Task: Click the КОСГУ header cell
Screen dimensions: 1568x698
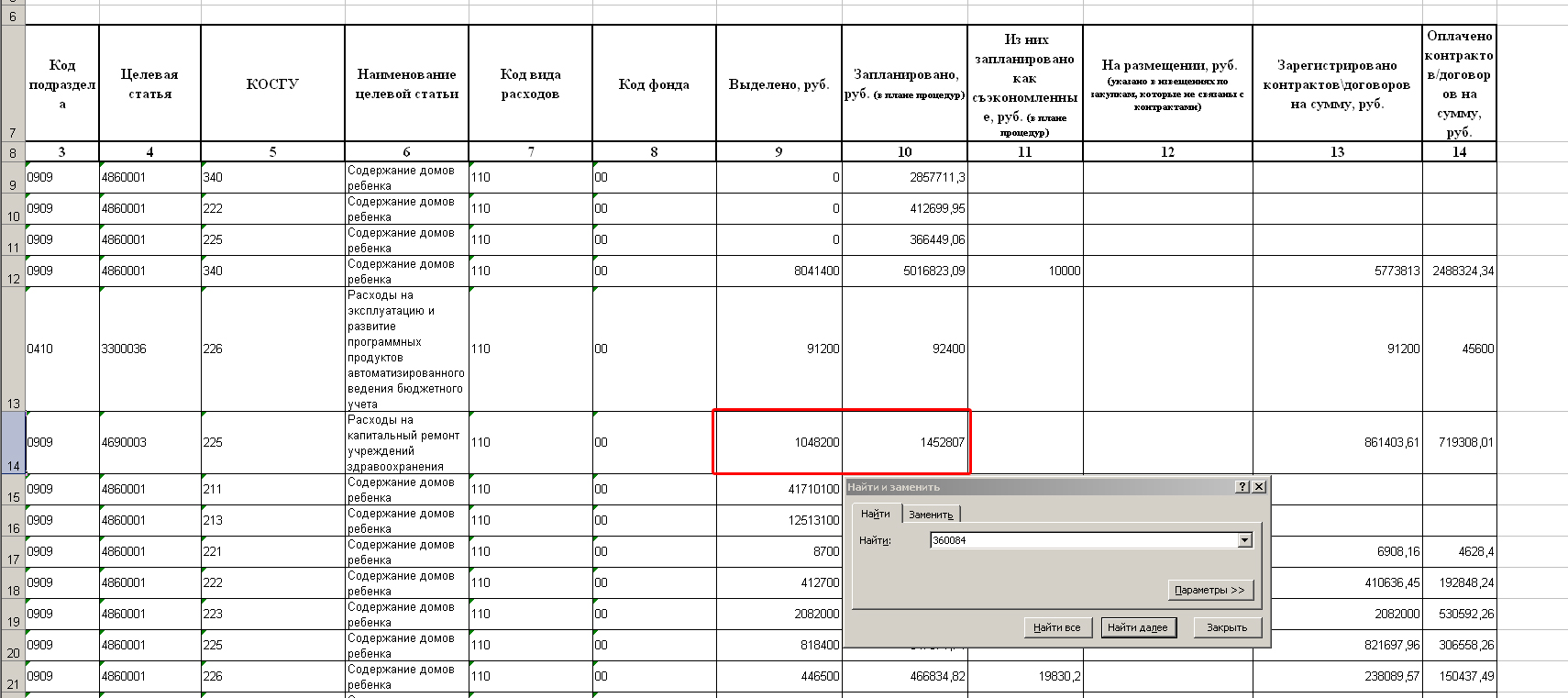Action: [272, 83]
